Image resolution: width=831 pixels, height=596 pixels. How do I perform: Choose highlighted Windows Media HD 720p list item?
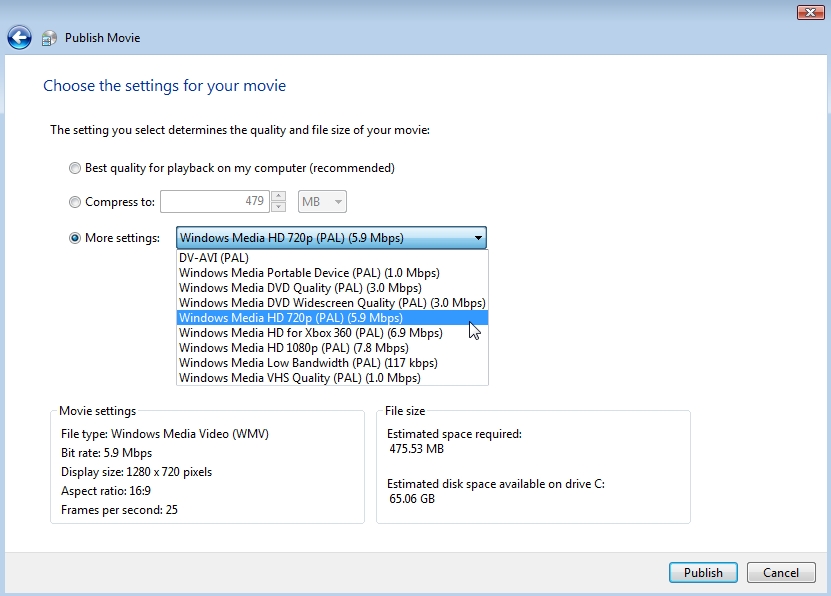[332, 318]
